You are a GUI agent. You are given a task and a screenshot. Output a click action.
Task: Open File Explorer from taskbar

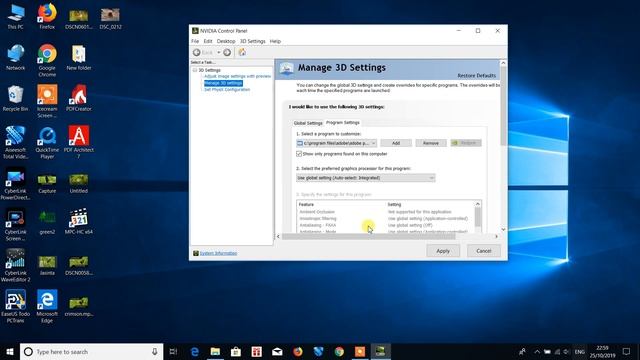coord(215,351)
